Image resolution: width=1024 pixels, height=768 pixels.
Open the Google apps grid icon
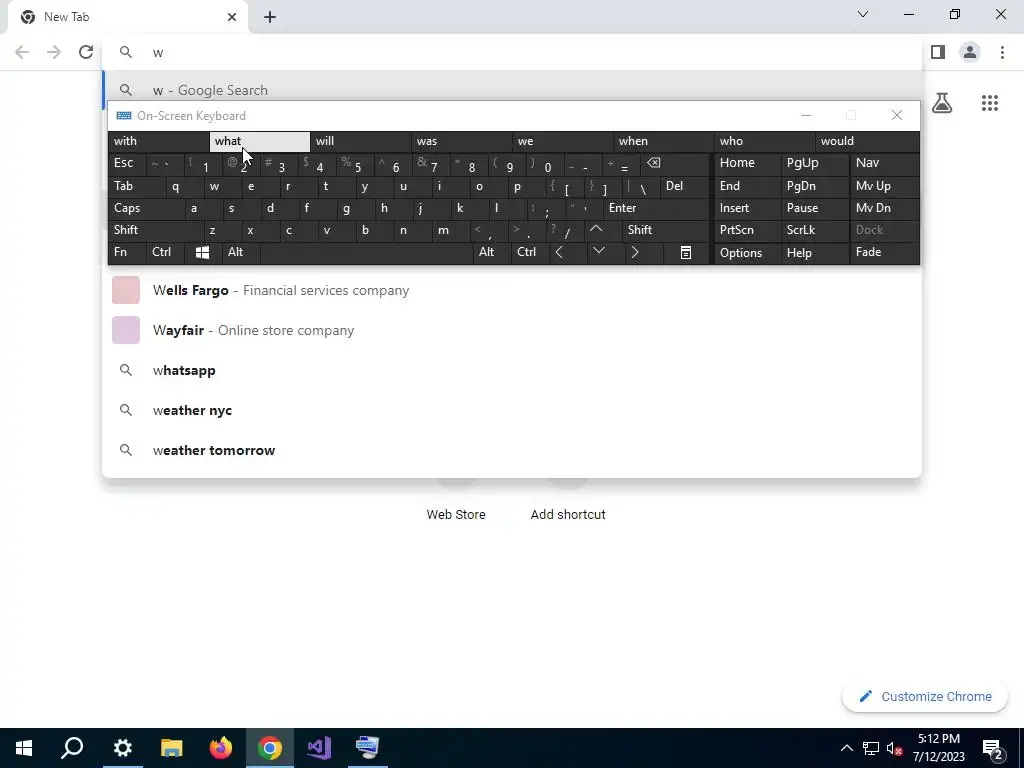click(x=989, y=103)
